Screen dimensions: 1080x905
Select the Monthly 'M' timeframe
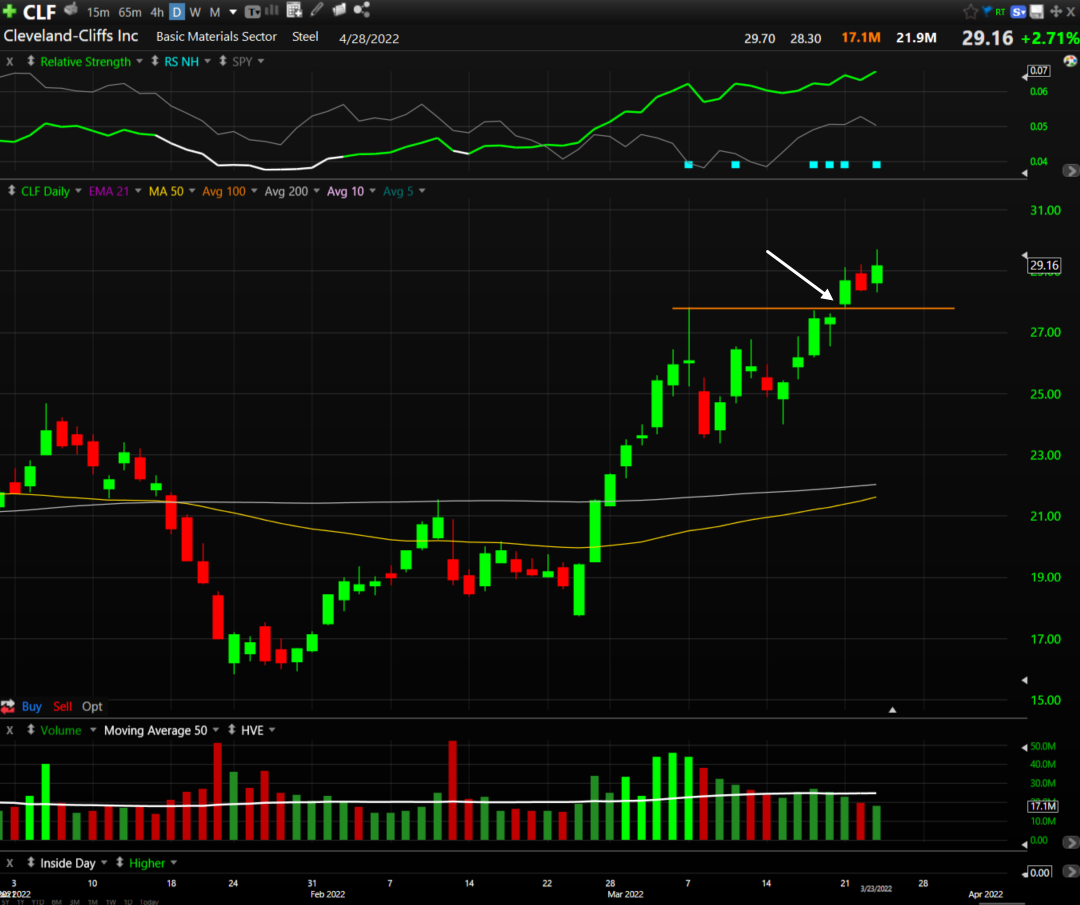215,12
